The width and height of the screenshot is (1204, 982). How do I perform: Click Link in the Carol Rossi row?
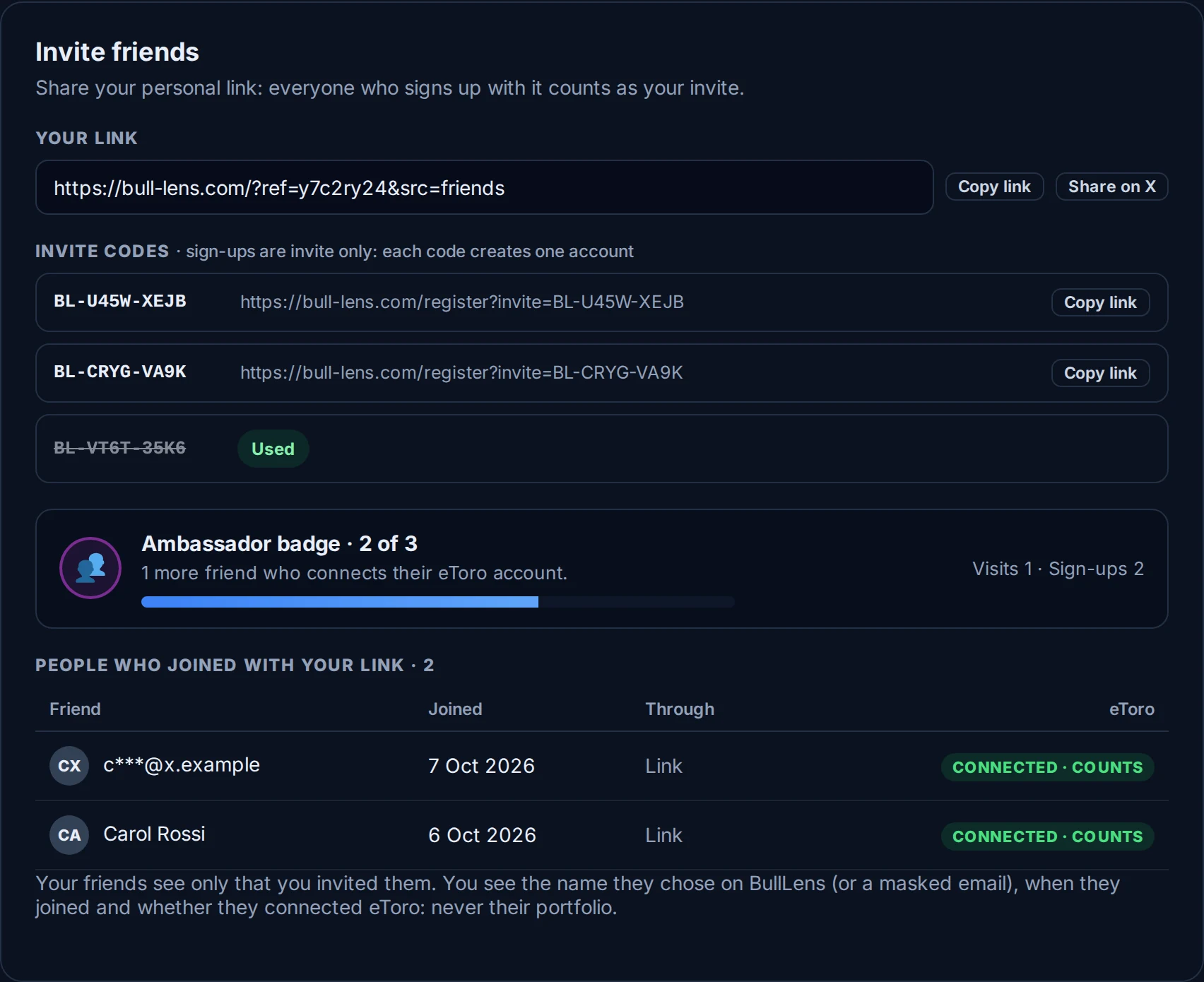click(x=663, y=835)
